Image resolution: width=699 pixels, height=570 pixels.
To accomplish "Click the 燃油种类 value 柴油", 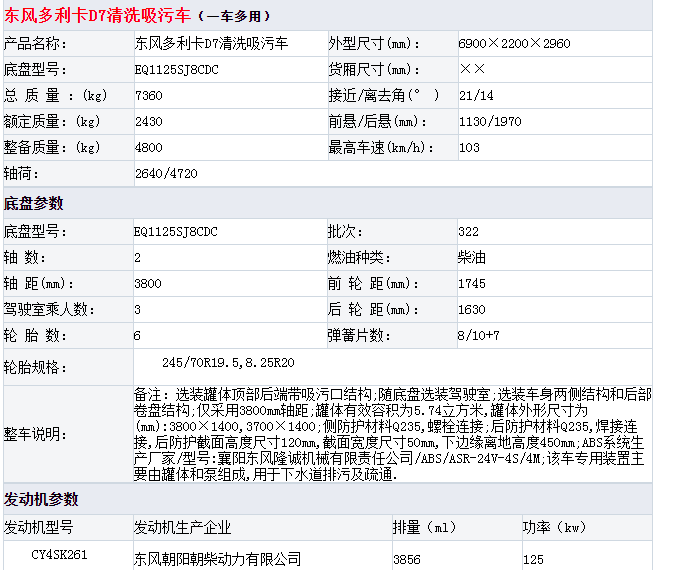I will click(472, 258).
